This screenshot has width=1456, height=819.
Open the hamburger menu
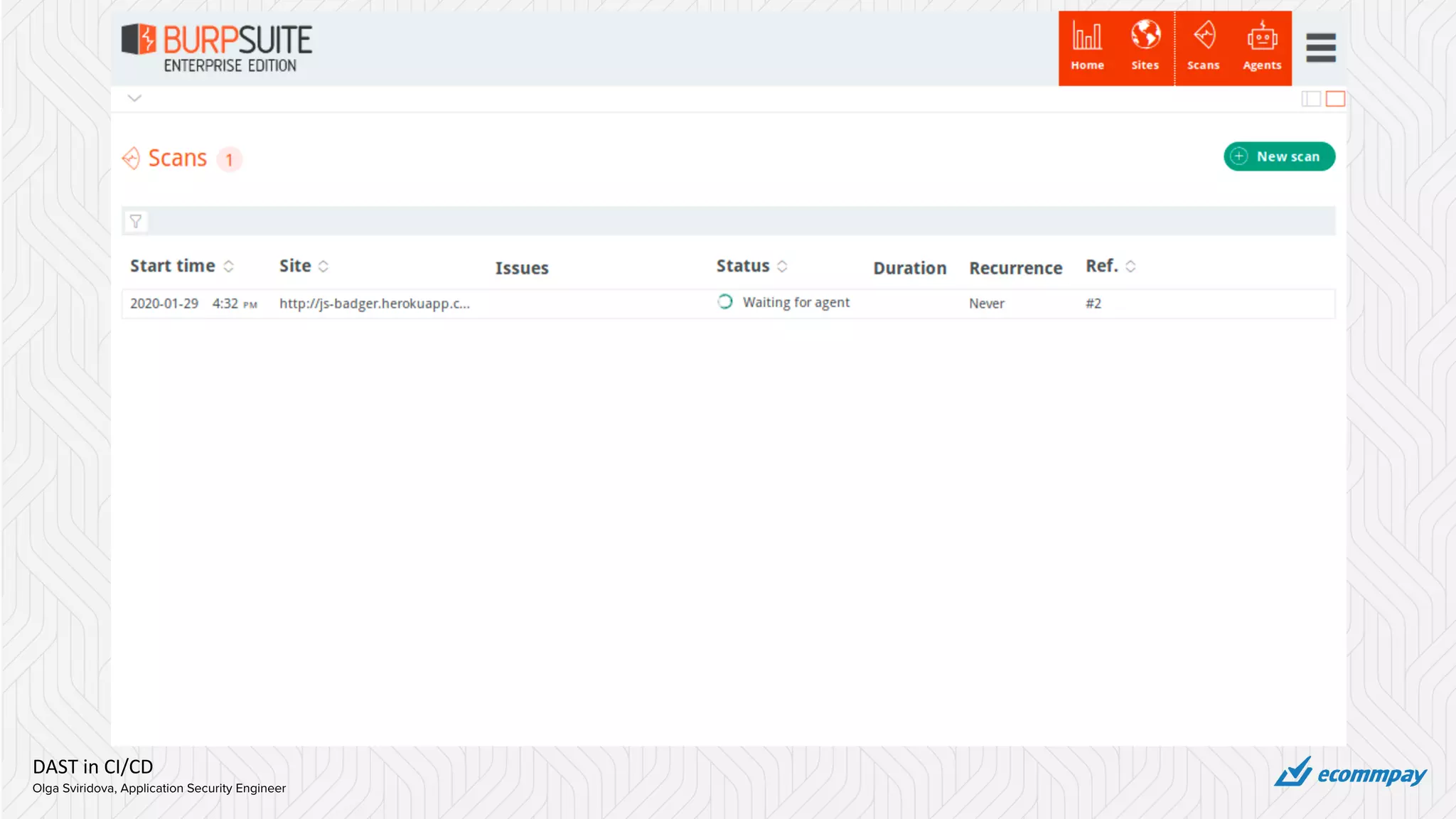click(1320, 48)
